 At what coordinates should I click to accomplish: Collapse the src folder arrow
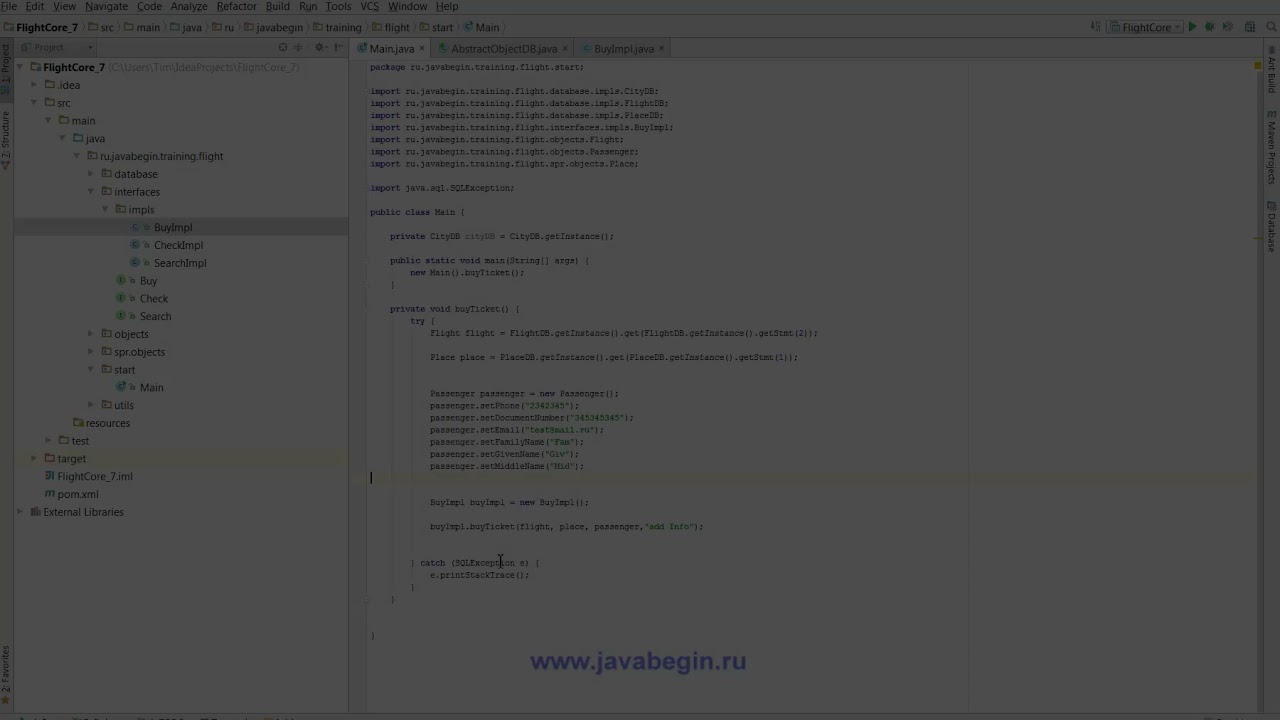pyautogui.click(x=34, y=103)
